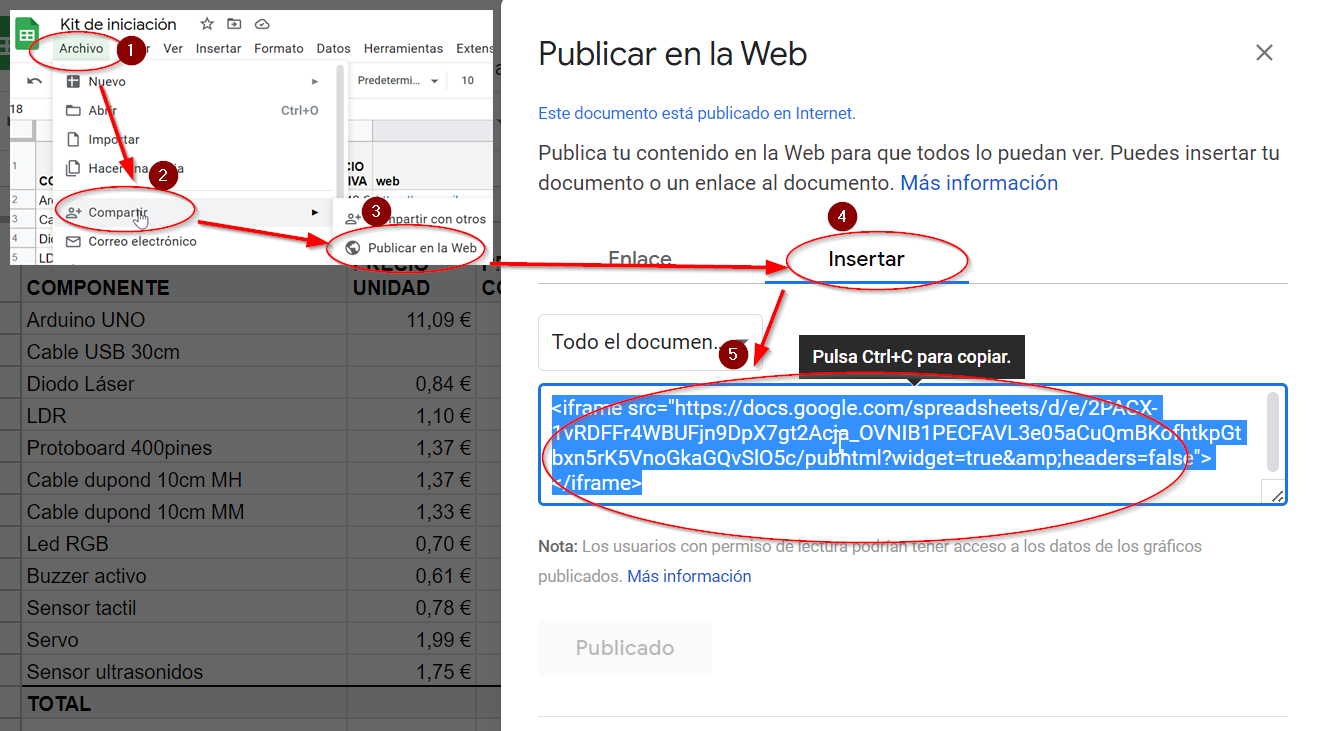The height and width of the screenshot is (731, 1319).
Task: Select Publicar en la Web in the submenu
Action: [413, 248]
